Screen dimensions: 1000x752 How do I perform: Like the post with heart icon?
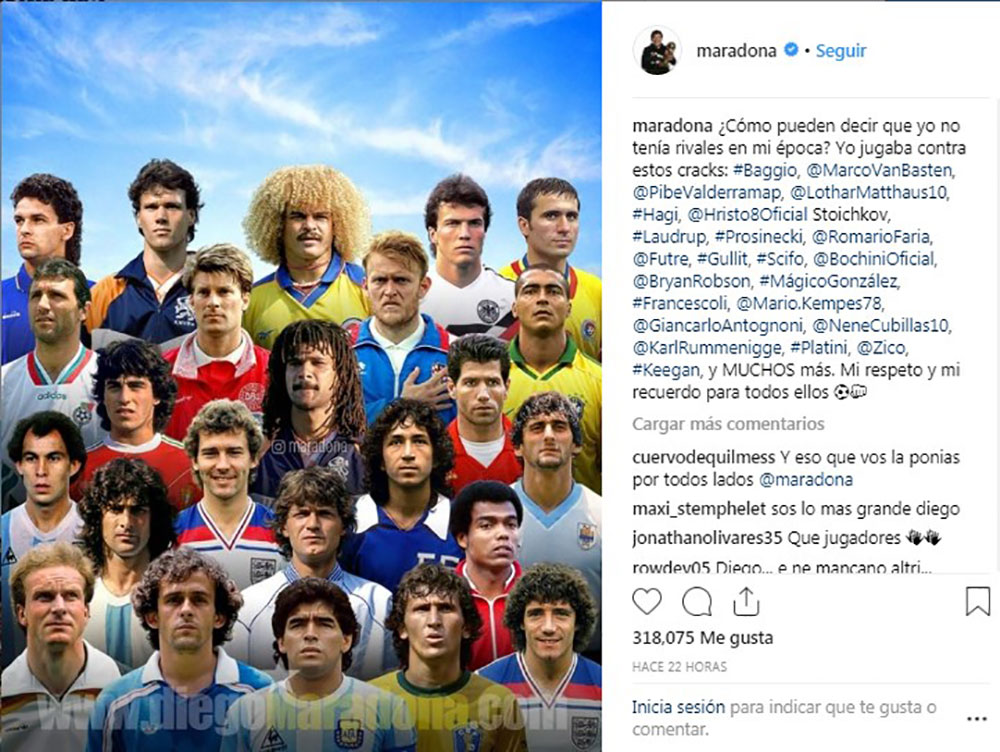pos(647,601)
